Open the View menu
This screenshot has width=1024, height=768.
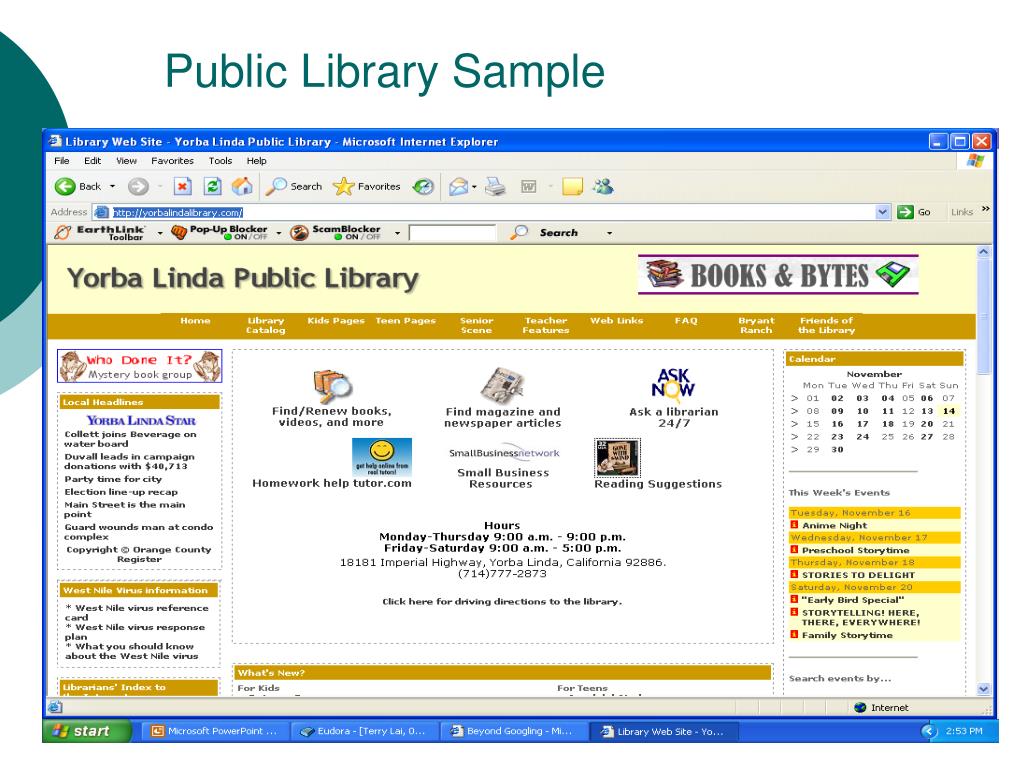[x=126, y=161]
